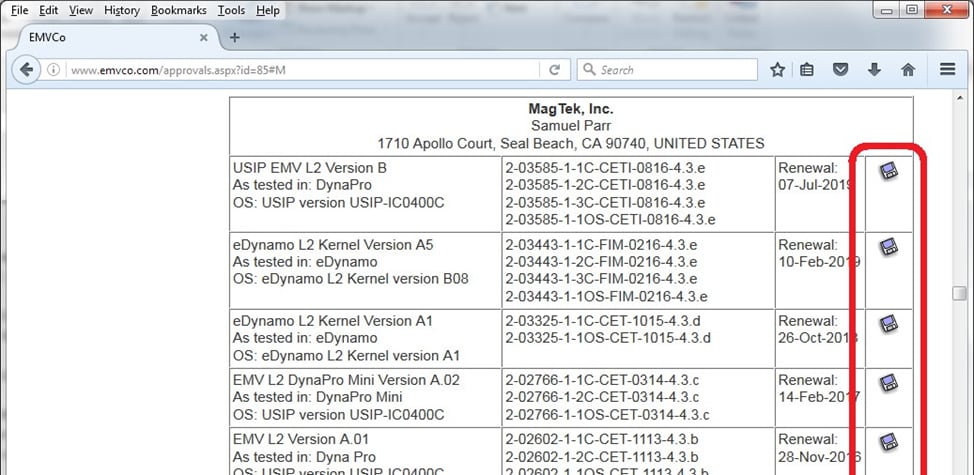Select '2-02766-1-1OS-CET-0314-4.3.c' approval number

[608, 414]
